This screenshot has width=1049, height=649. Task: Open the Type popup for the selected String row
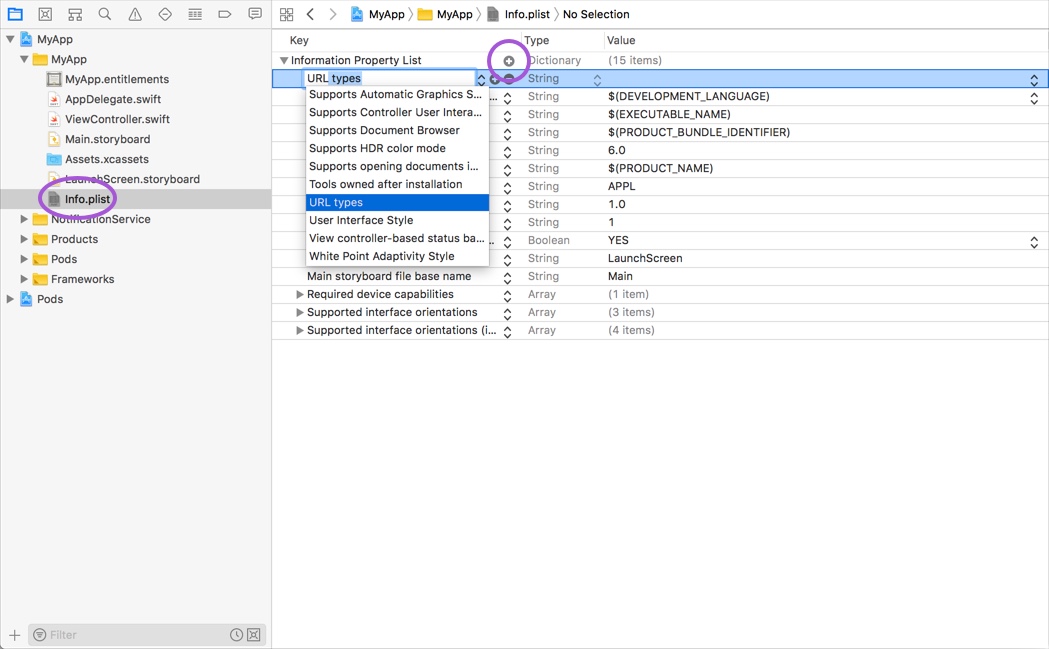[597, 80]
